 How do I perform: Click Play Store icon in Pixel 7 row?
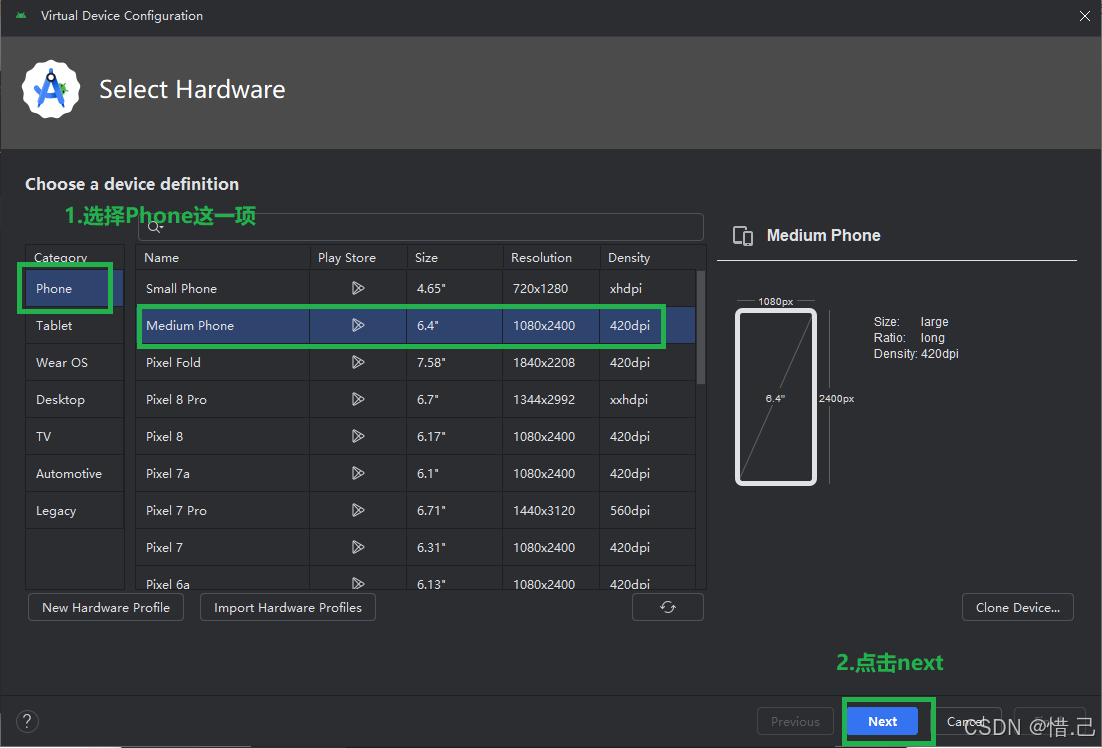[x=358, y=547]
